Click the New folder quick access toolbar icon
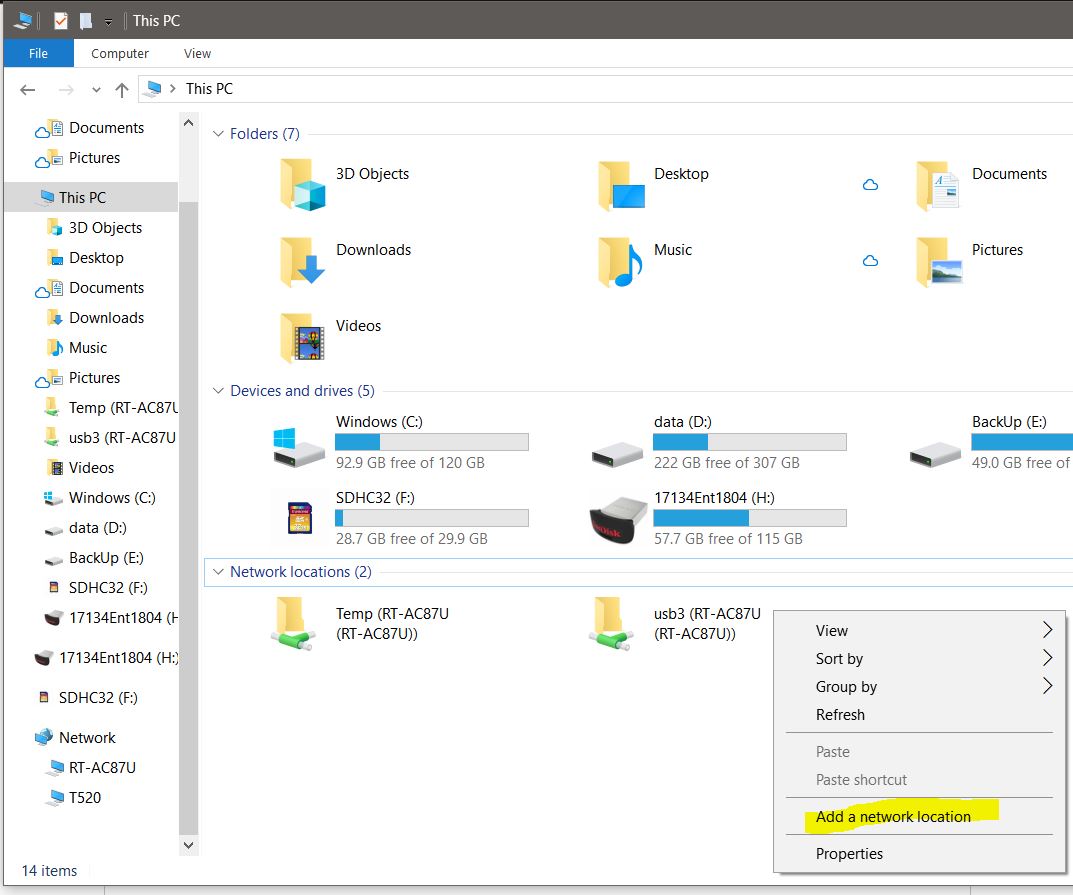This screenshot has height=895, width=1073. 86,21
